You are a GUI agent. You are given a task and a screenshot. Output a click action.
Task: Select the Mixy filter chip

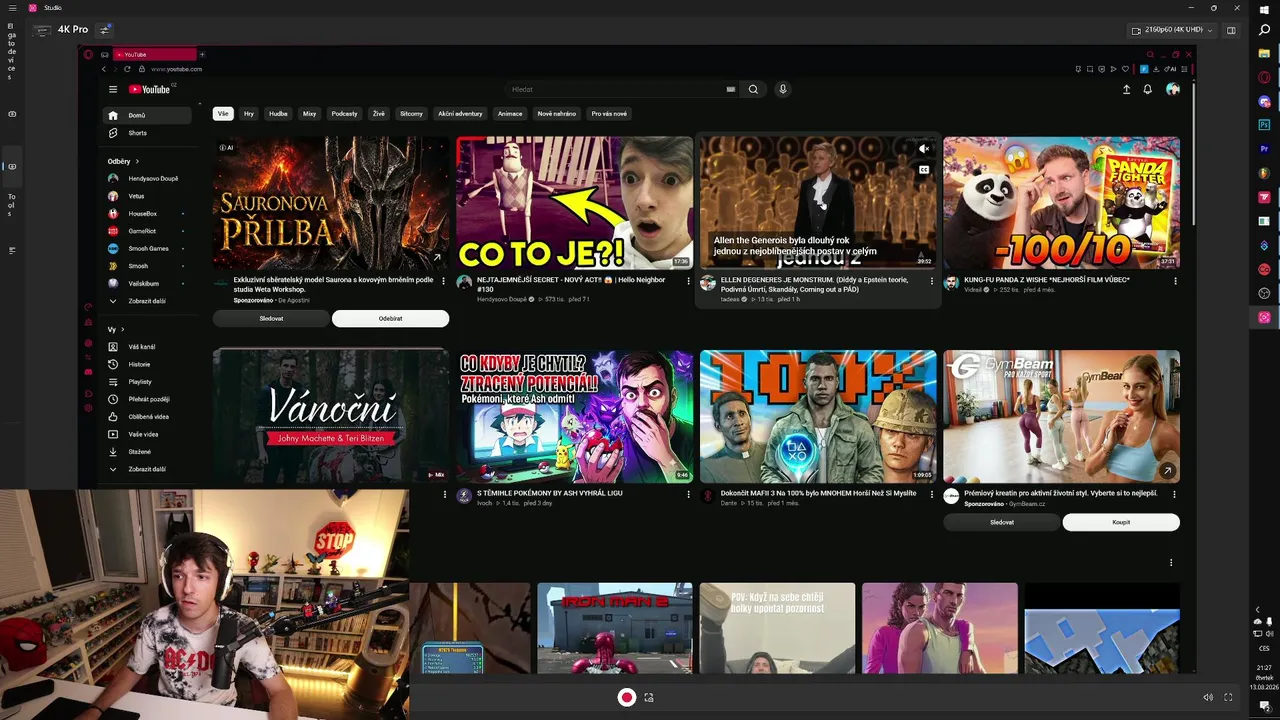(x=309, y=114)
